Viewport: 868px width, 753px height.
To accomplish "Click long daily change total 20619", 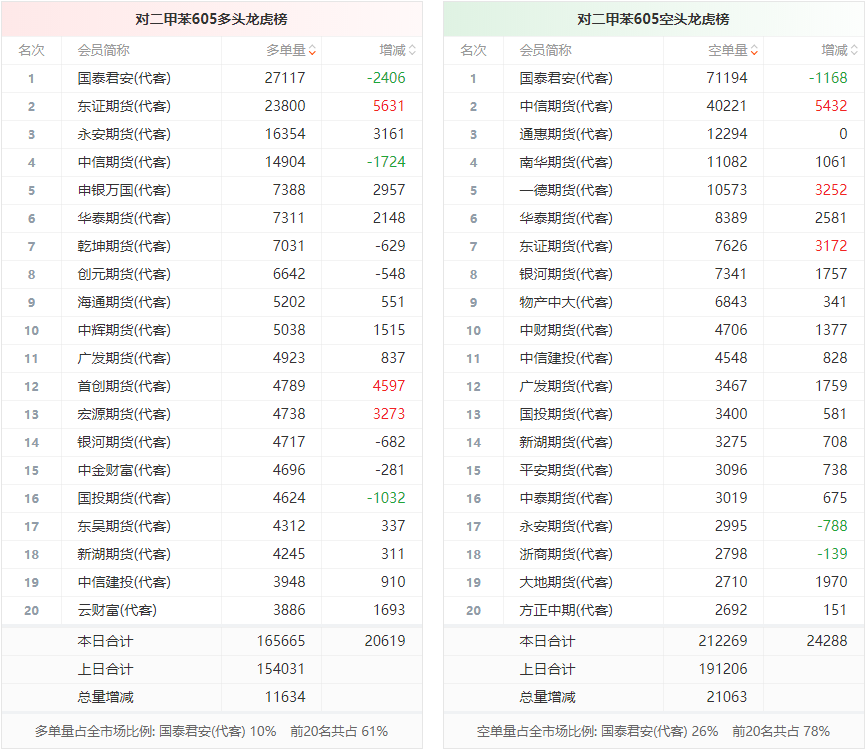I will pos(385,641).
